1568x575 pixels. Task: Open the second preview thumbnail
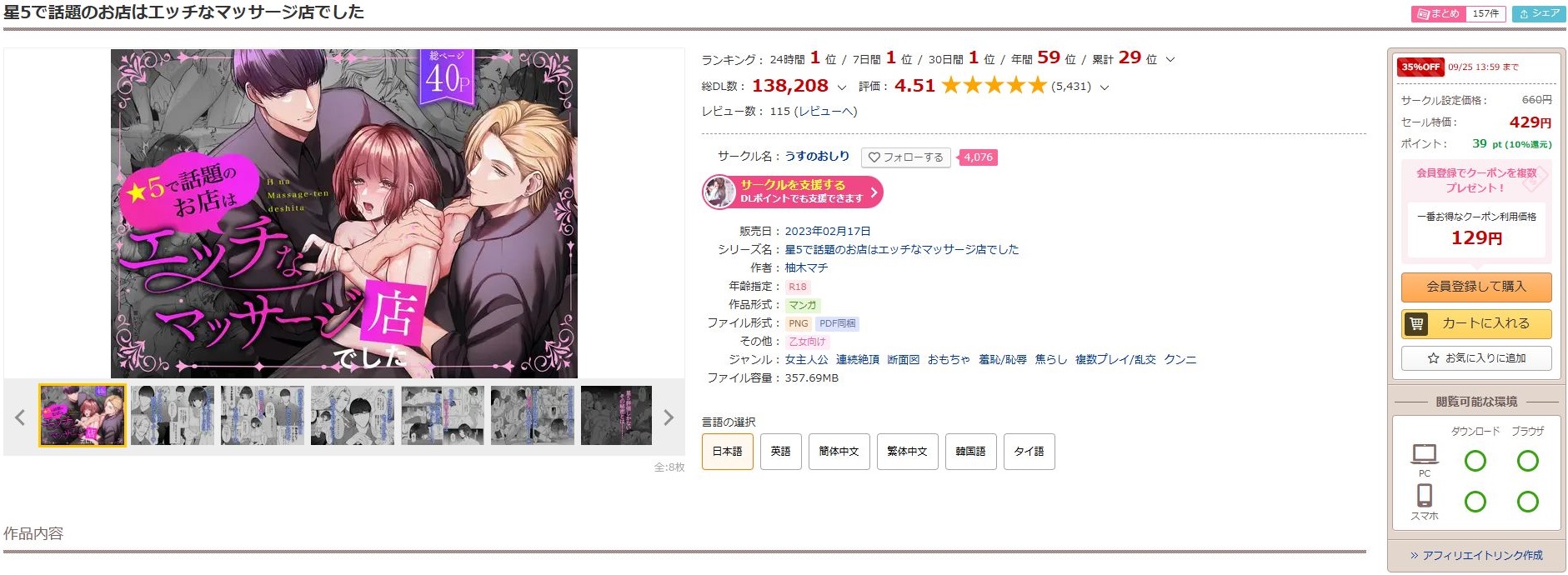click(x=172, y=415)
